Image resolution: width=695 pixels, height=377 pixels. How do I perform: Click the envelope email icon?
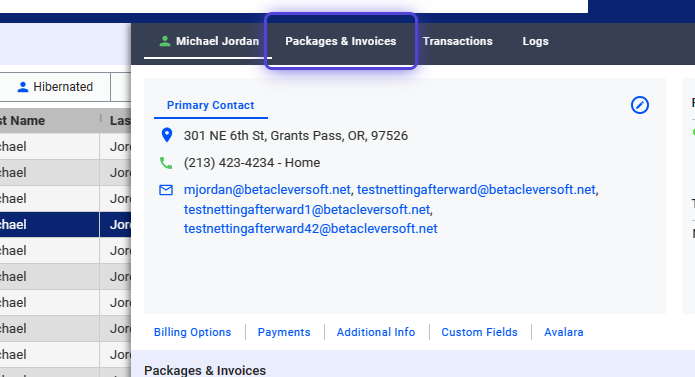tap(166, 190)
